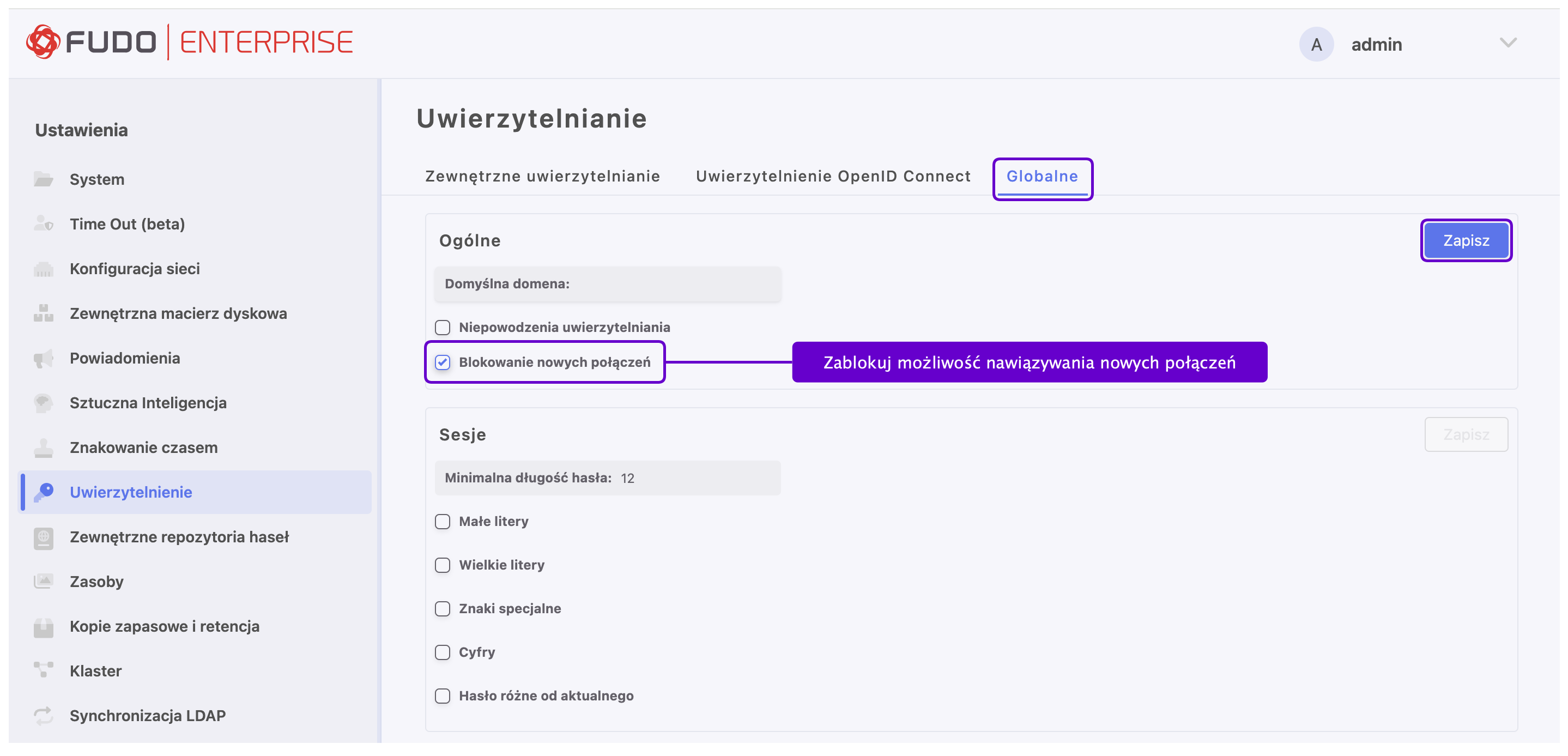The image size is (1568, 756).
Task: Tick the Małe litery checkbox
Action: coord(443,522)
